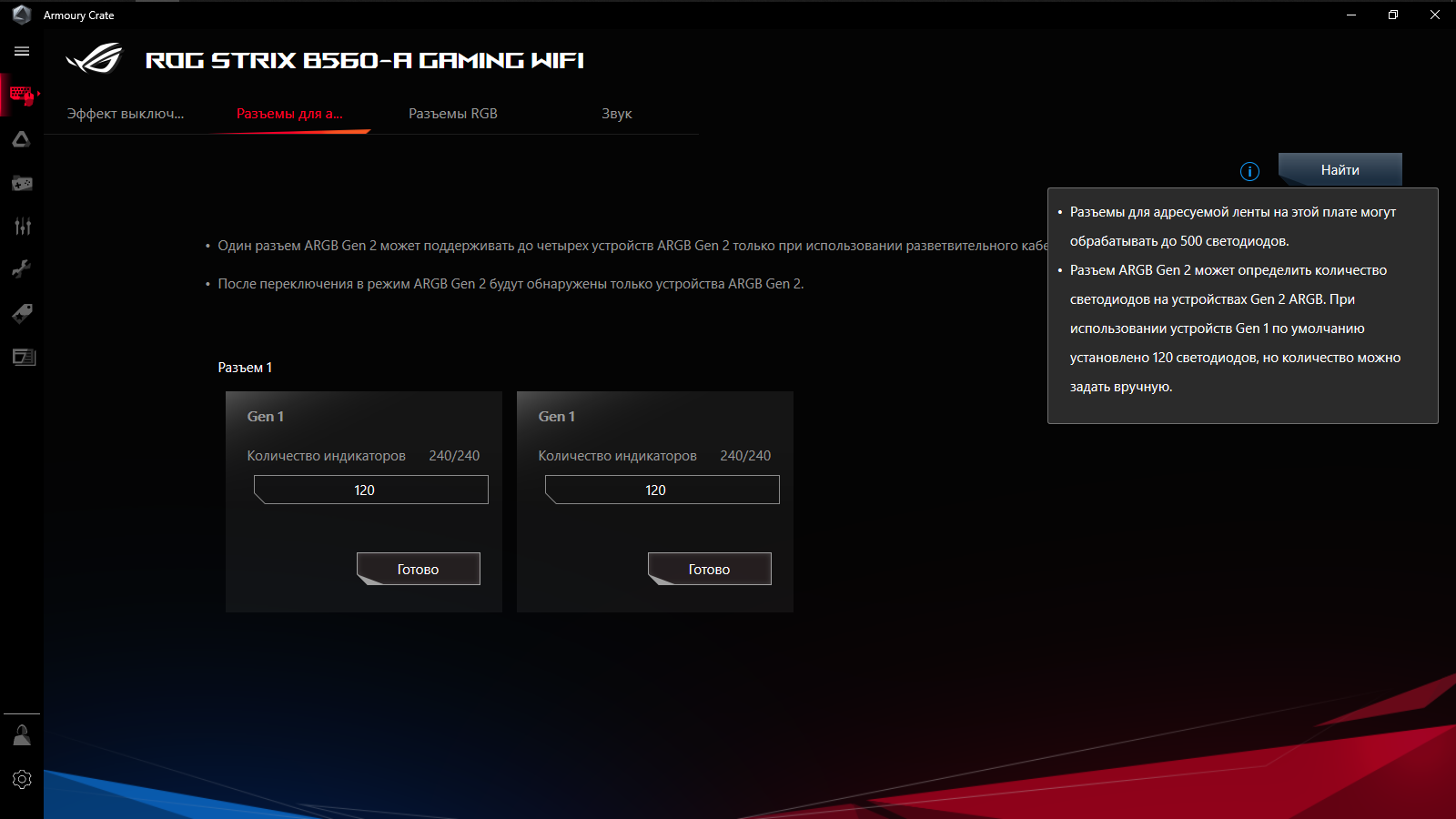1456x819 pixels.
Task: Open Scenario Profiles sliders icon
Action: click(x=22, y=226)
